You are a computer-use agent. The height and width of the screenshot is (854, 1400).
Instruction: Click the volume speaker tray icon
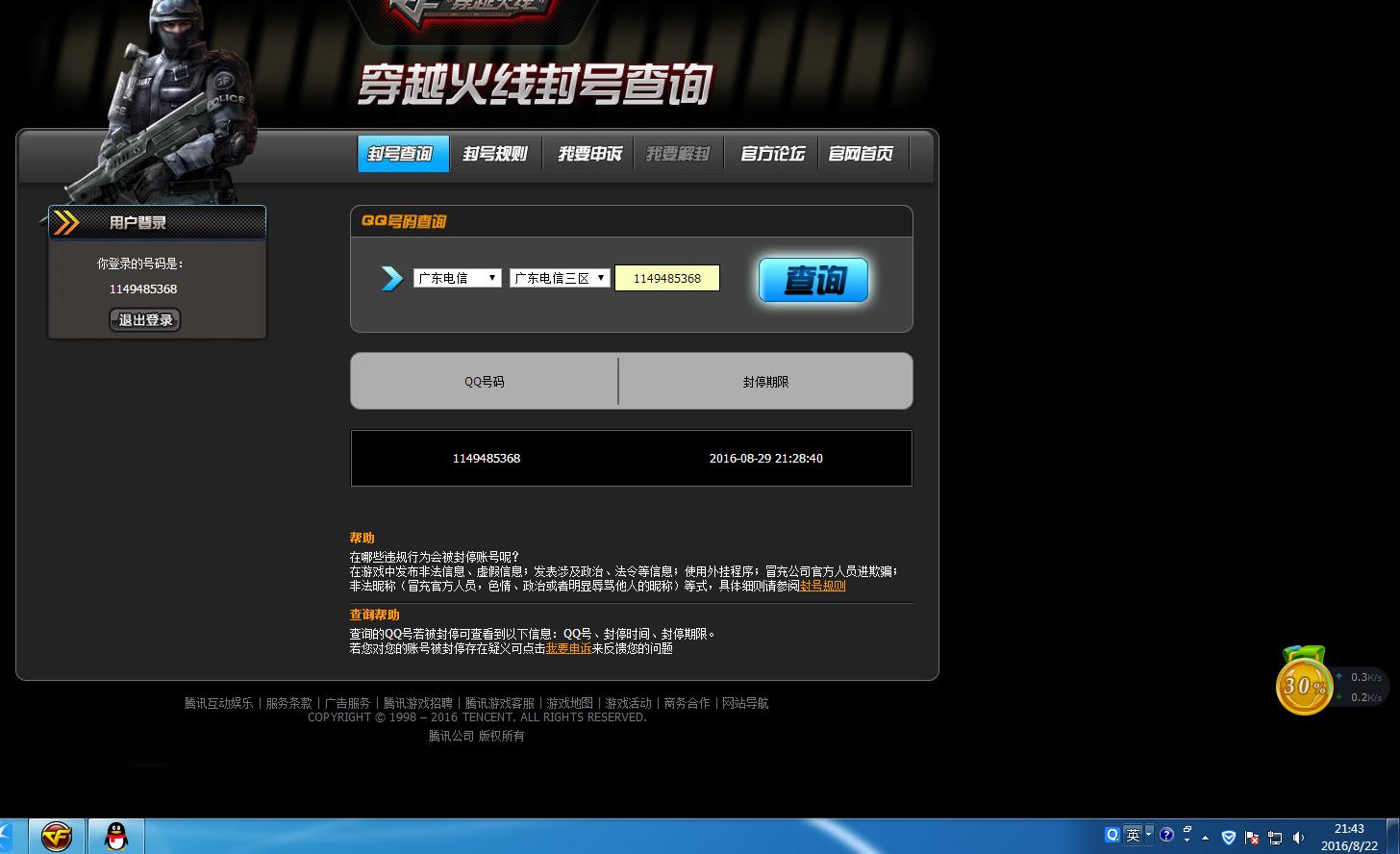point(1298,837)
